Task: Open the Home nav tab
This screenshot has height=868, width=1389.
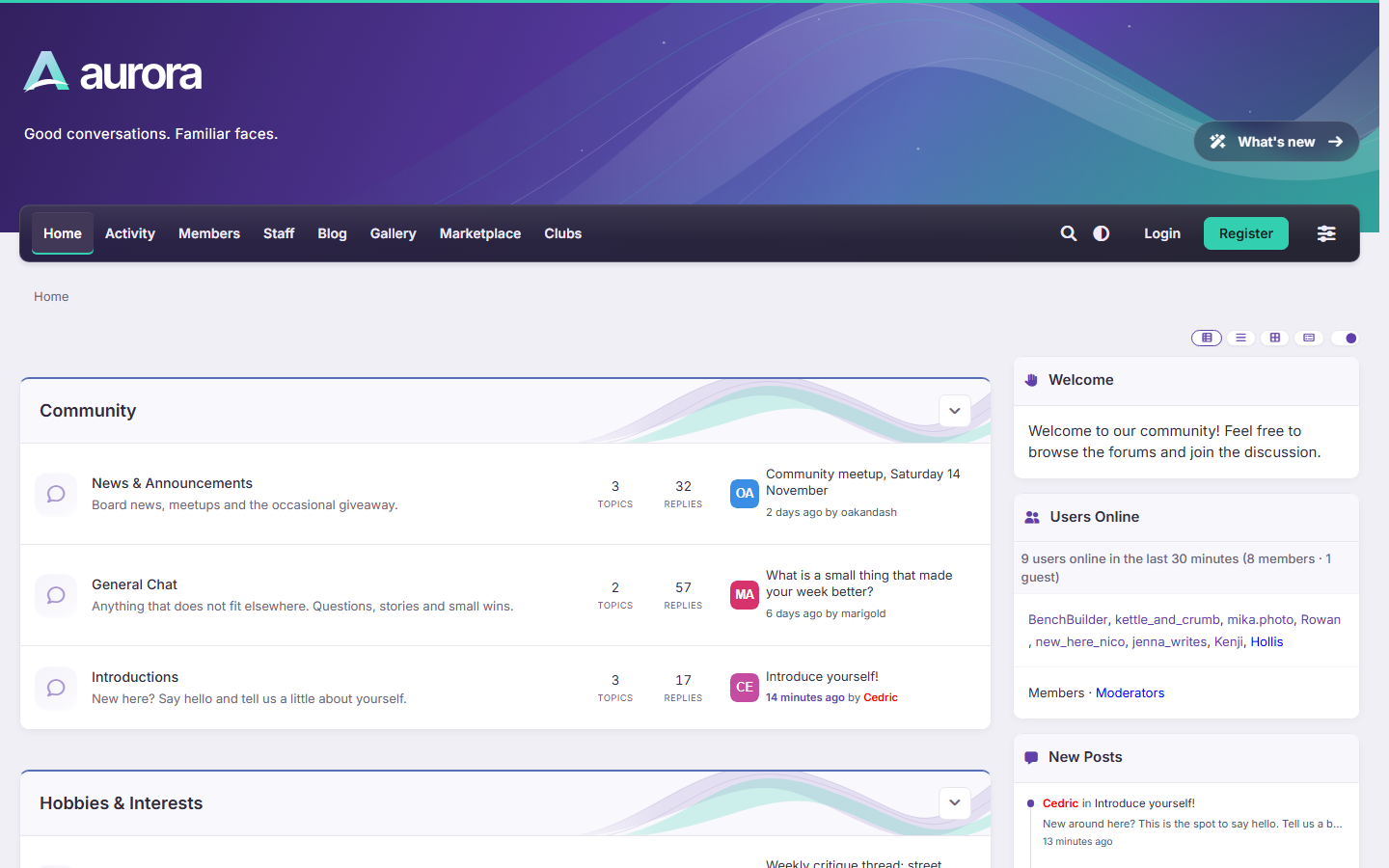Action: [63, 233]
